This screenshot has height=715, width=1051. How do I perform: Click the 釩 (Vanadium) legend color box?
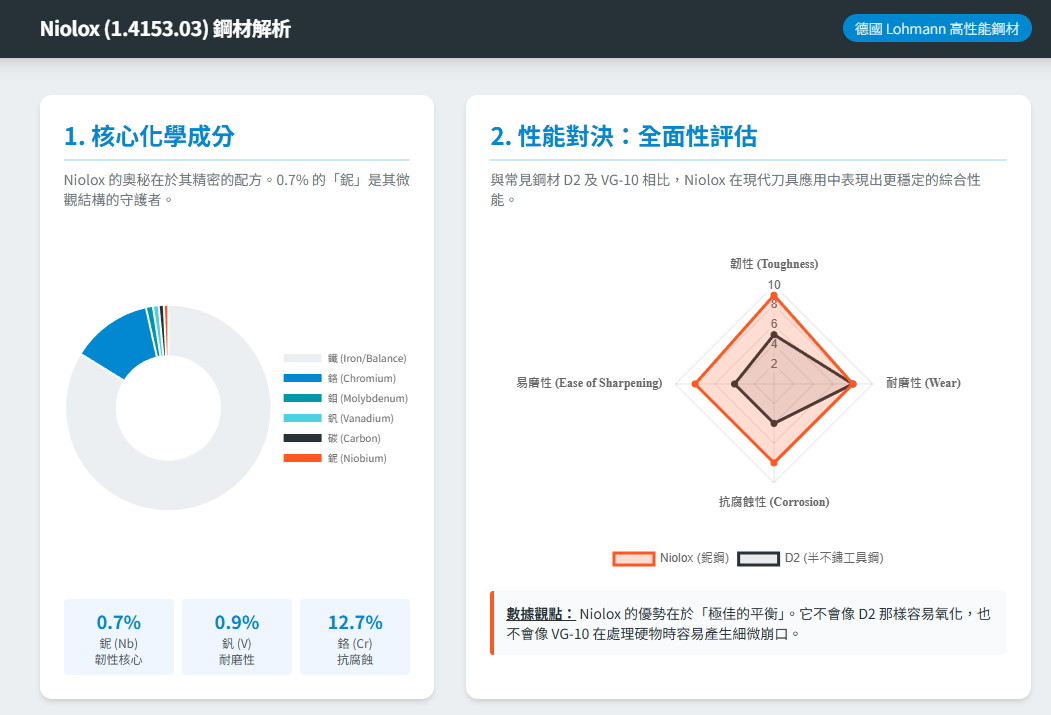[303, 418]
